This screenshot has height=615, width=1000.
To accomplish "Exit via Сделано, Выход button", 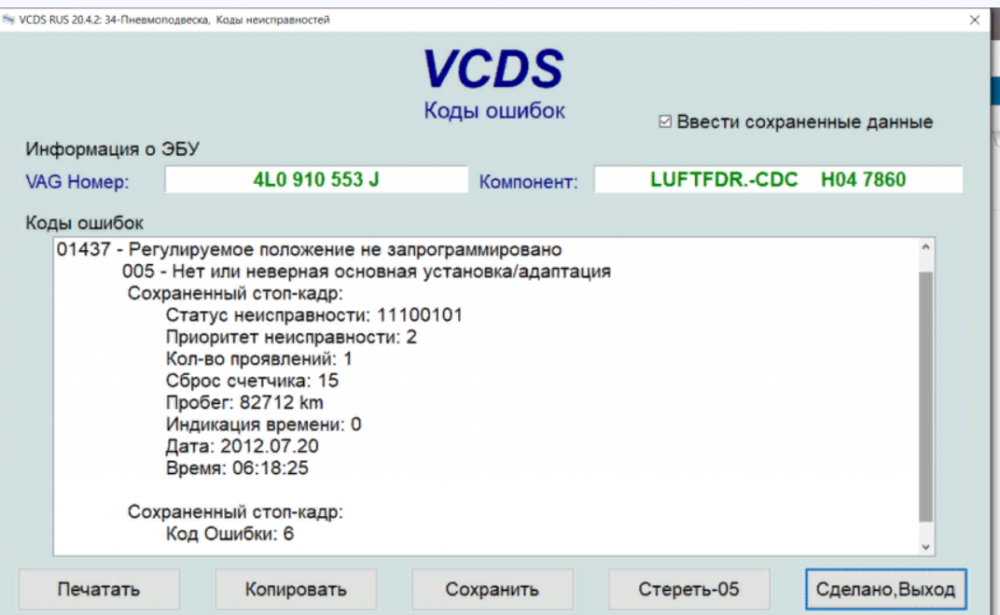I will click(x=886, y=589).
